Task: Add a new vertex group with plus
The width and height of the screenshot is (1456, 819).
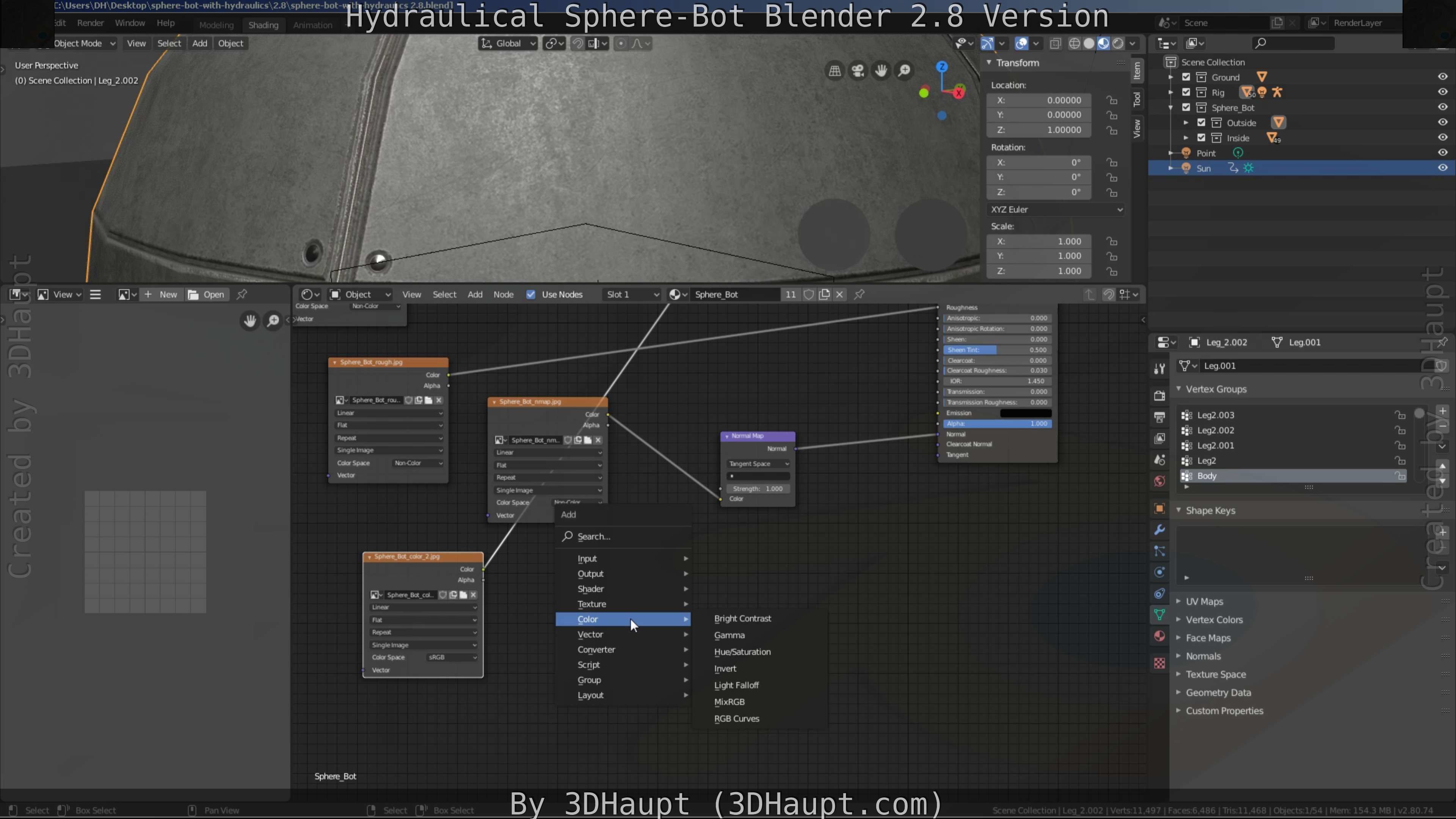Action: point(1442,411)
